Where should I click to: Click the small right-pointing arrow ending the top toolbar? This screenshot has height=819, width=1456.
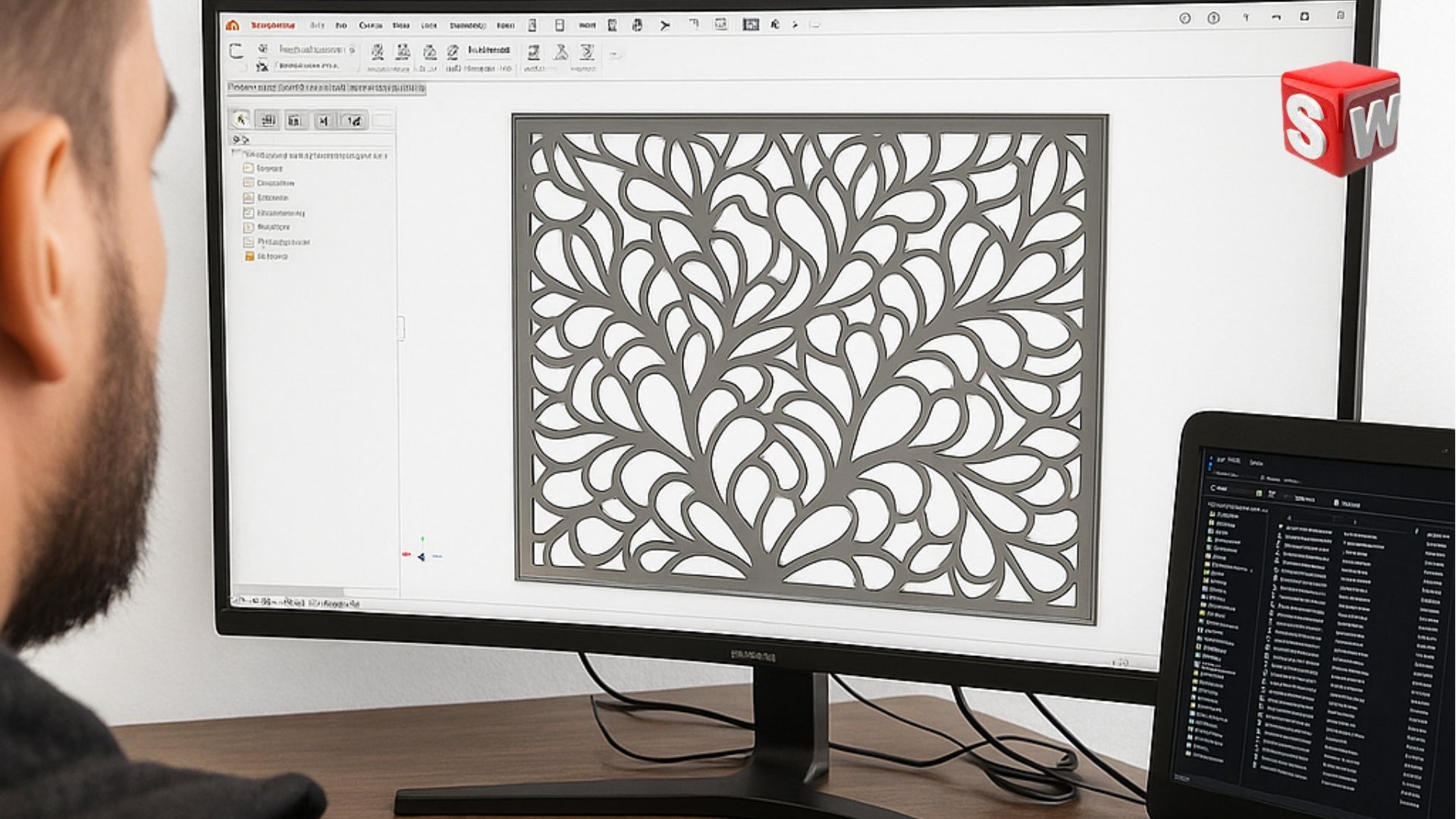tap(795, 25)
